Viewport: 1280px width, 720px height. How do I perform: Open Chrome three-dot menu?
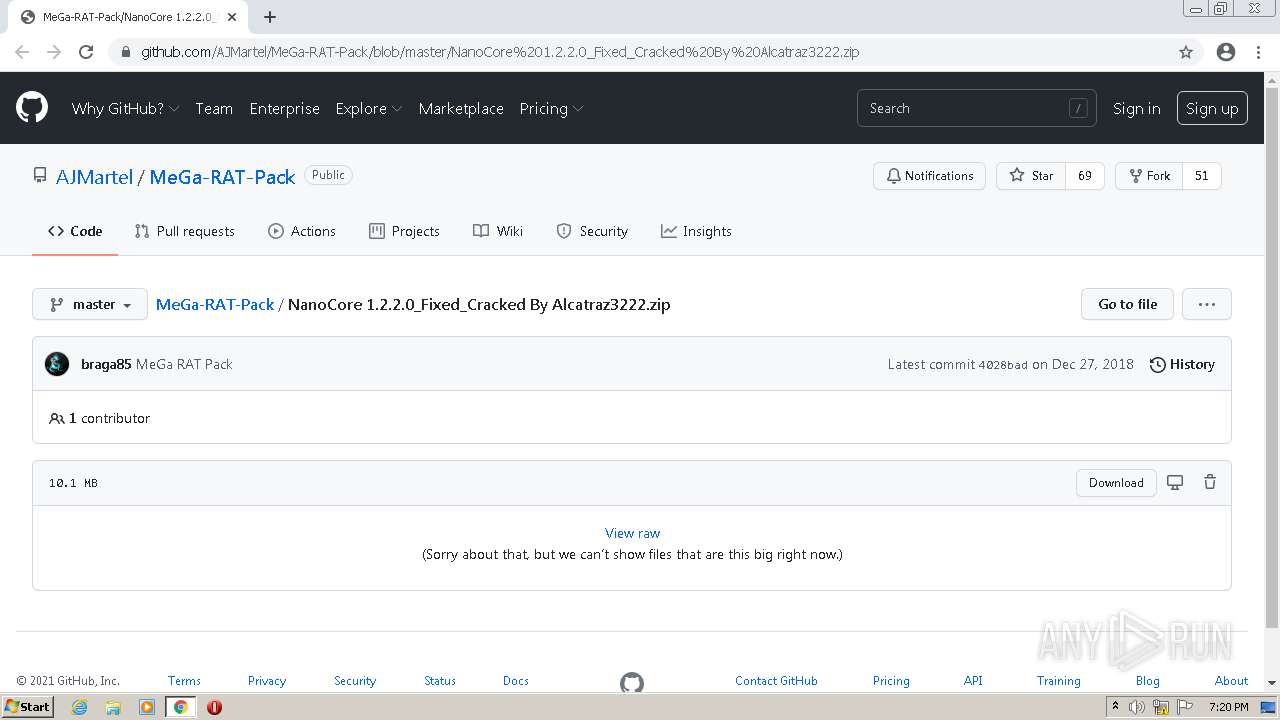click(x=1258, y=52)
